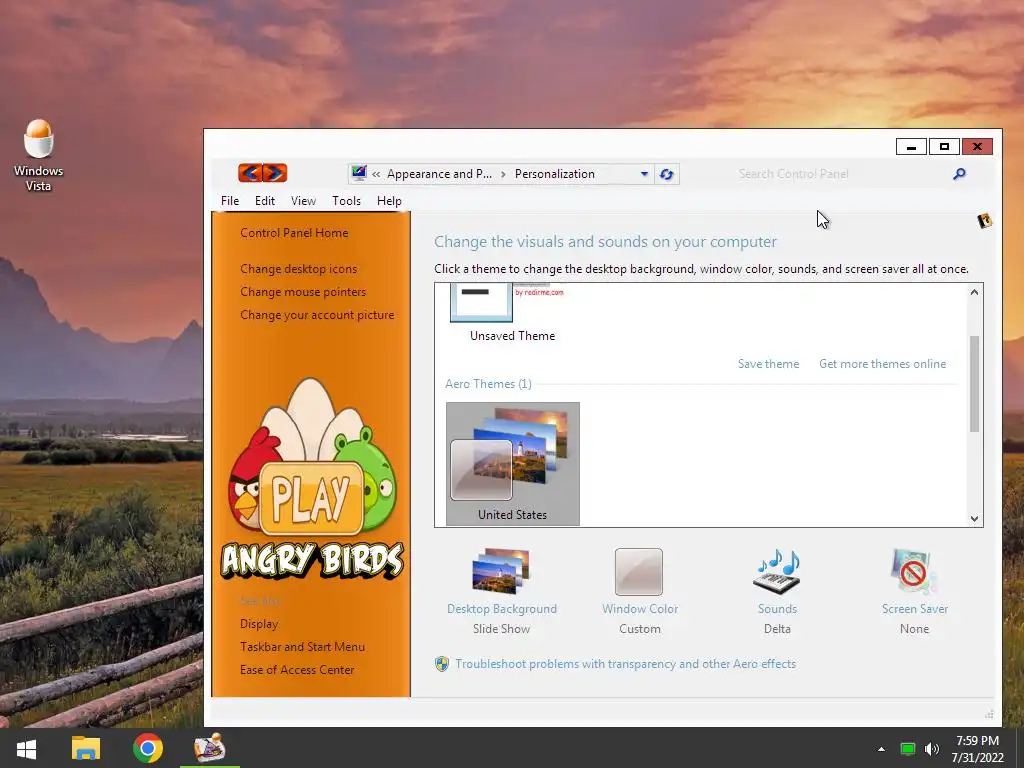Open the Windows Start button
The image size is (1024, 768).
[x=26, y=748]
